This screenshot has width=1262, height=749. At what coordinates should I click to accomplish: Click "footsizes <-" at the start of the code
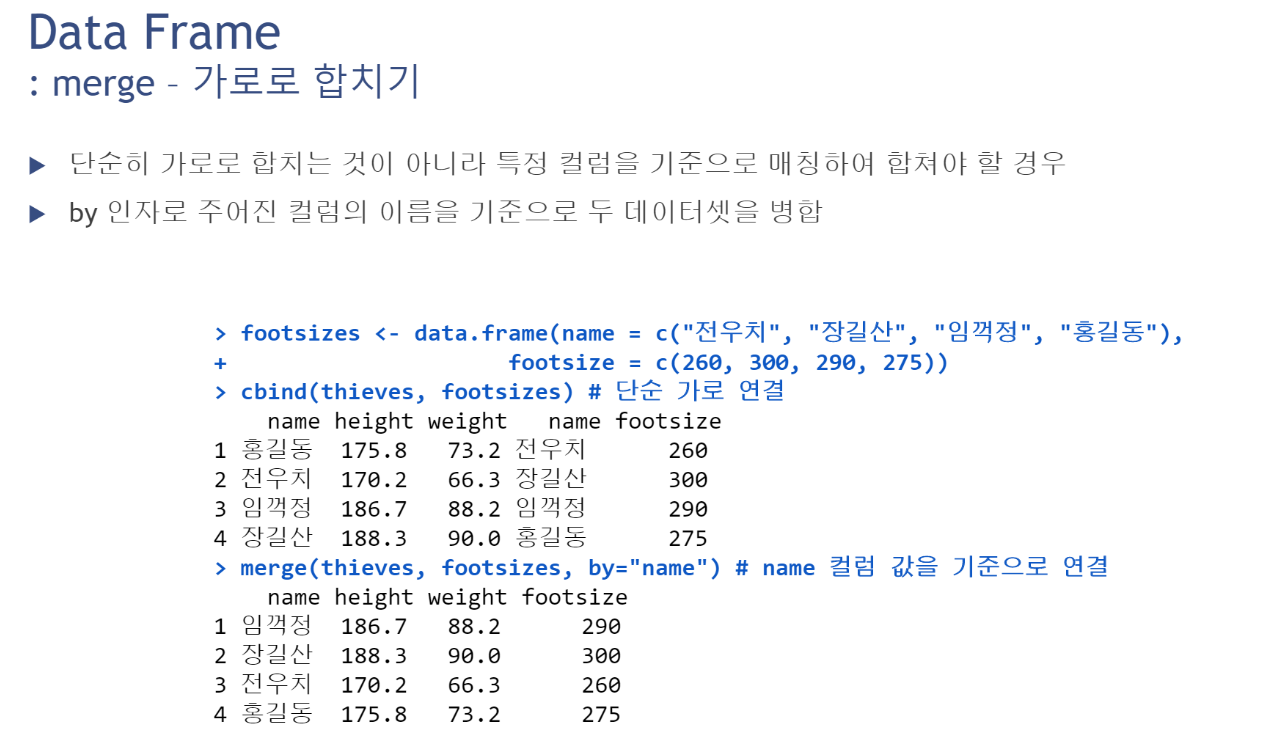[320, 333]
